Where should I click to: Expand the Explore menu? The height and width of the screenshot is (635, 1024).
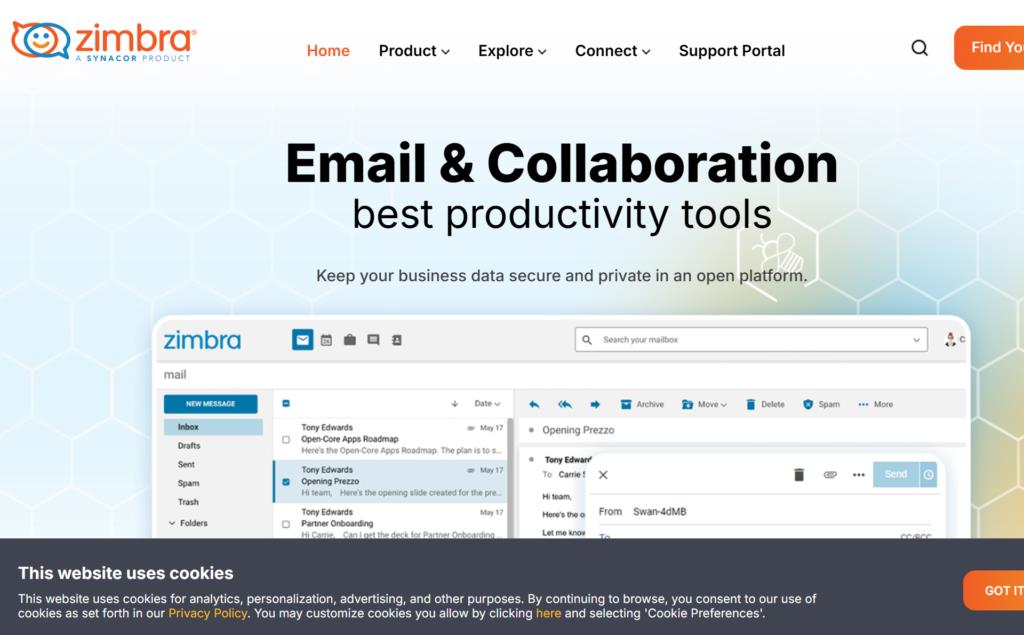[x=512, y=51]
